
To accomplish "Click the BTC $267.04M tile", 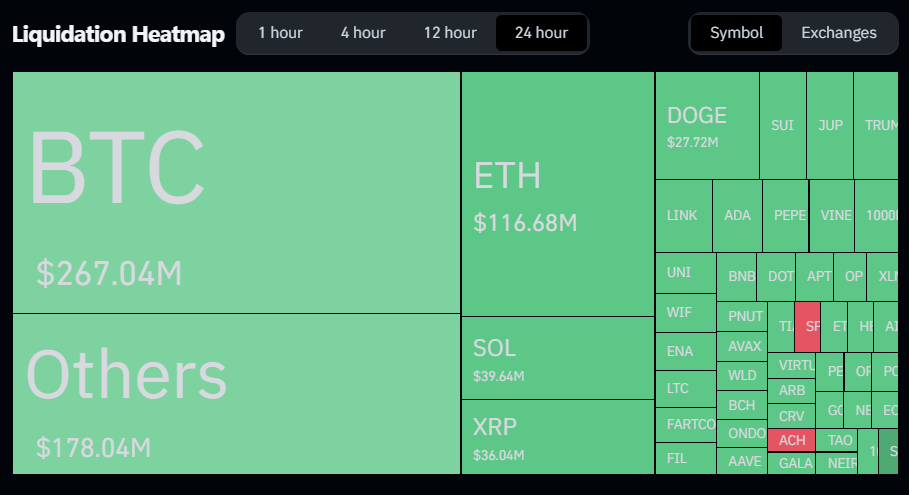I will 237,192.
